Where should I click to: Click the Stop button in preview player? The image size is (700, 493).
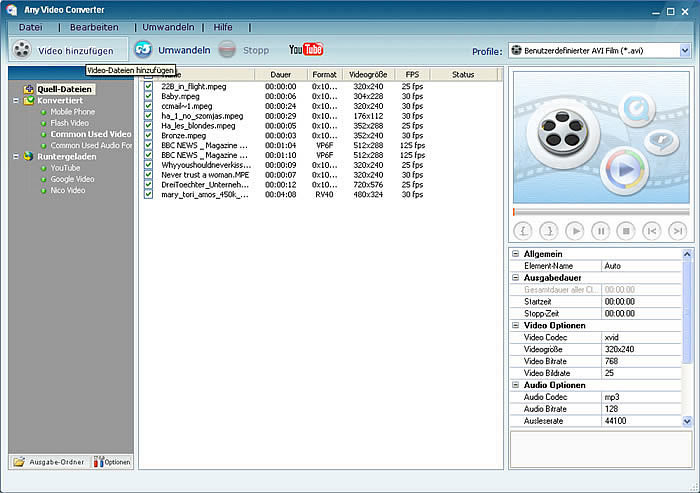626,231
